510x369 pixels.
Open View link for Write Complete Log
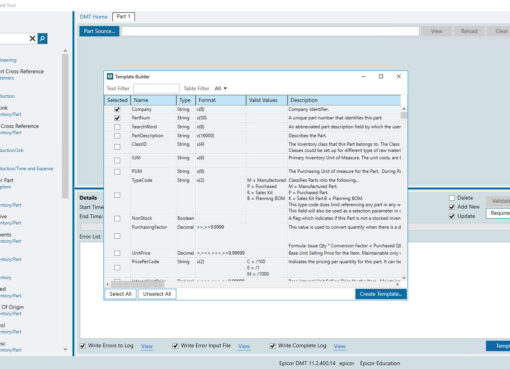point(340,346)
